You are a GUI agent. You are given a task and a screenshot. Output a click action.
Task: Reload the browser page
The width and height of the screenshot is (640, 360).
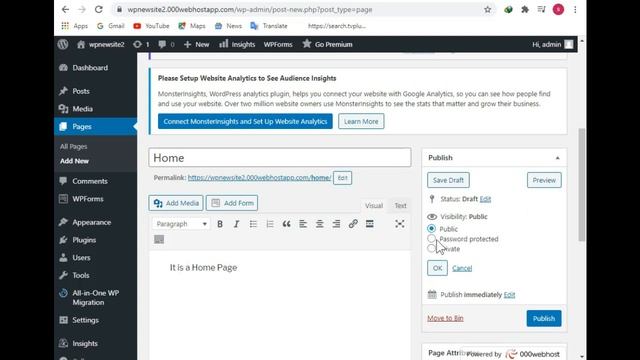tap(98, 9)
